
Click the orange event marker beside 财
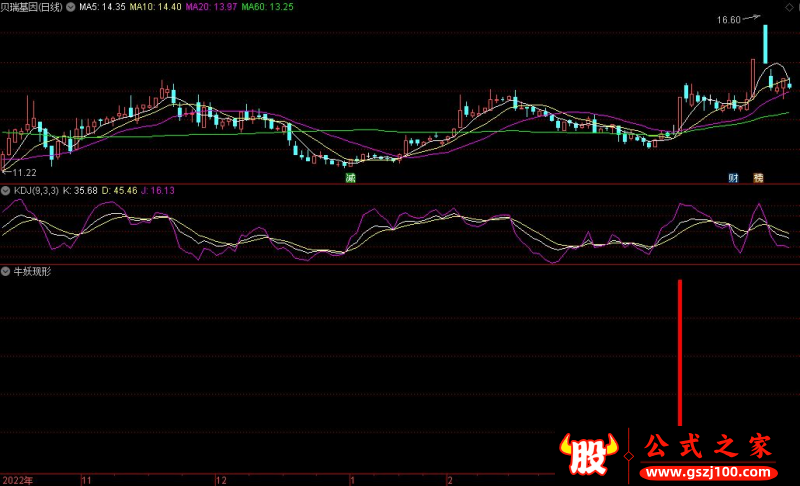[x=758, y=177]
